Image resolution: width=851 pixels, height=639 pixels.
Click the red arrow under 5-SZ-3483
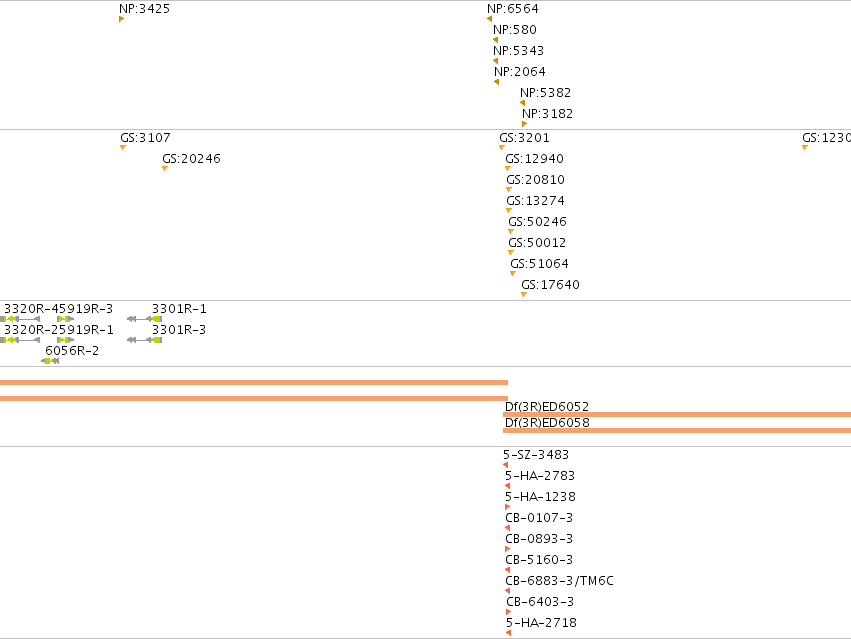(506, 465)
